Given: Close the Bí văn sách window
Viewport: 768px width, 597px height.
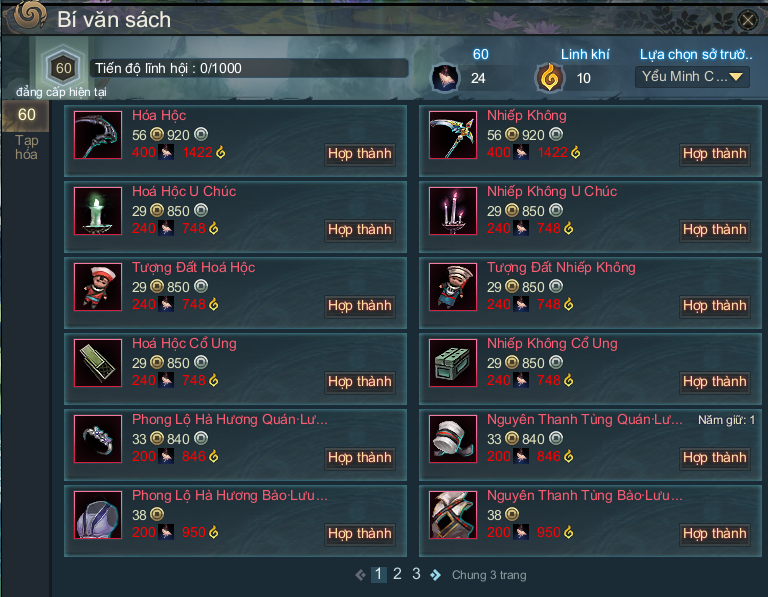Looking at the screenshot, I should click(x=747, y=20).
